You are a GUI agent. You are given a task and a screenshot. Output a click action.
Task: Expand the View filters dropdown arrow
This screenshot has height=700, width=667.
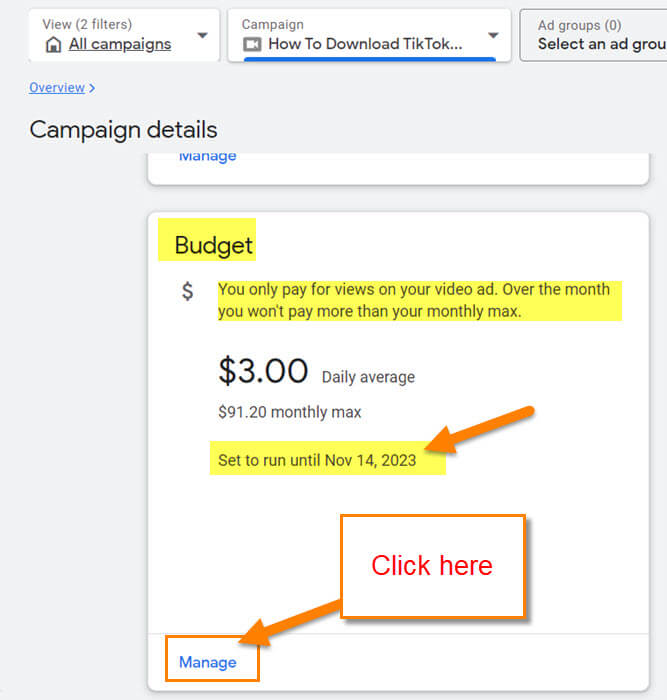(x=203, y=35)
